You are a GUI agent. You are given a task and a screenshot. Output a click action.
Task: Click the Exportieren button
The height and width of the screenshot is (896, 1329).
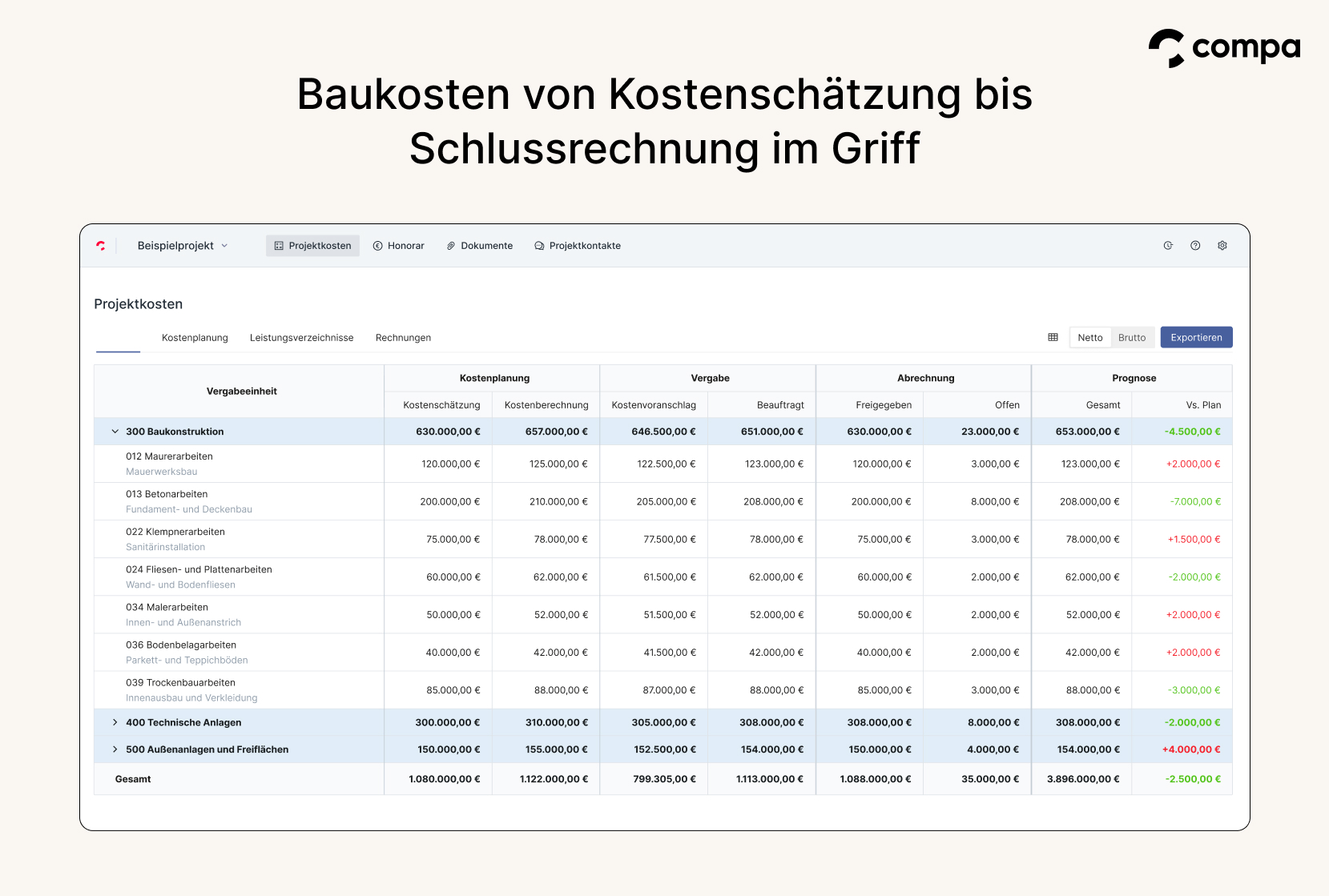point(1196,337)
